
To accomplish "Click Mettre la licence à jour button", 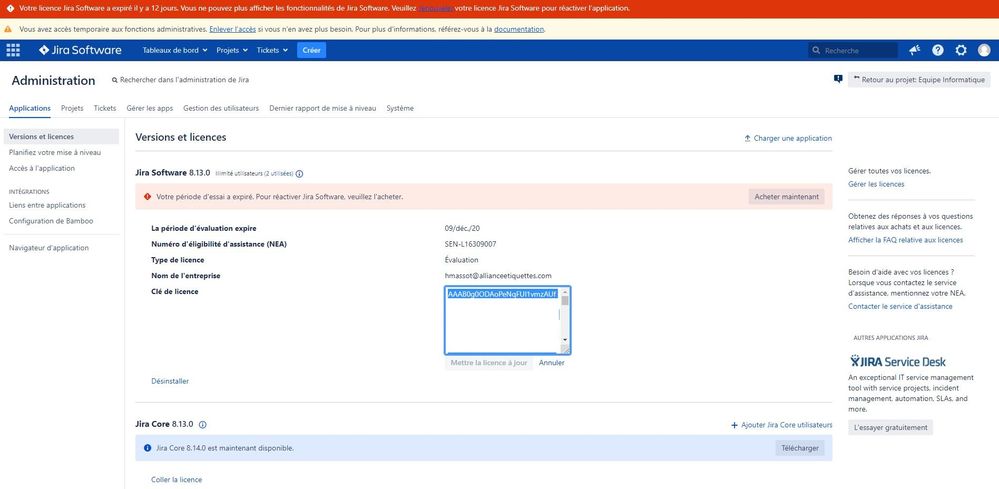I will point(489,363).
